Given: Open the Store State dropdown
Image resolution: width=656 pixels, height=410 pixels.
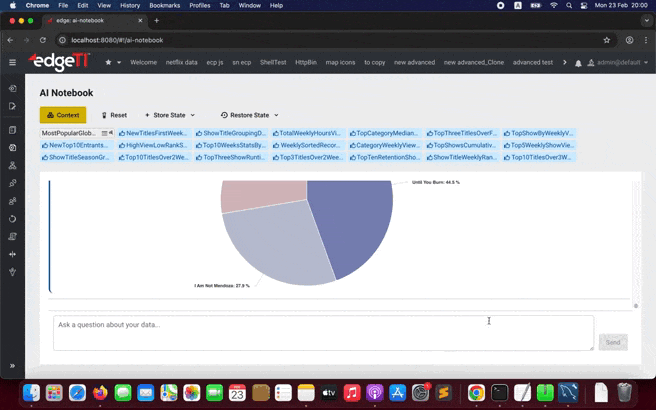Looking at the screenshot, I should pos(170,115).
